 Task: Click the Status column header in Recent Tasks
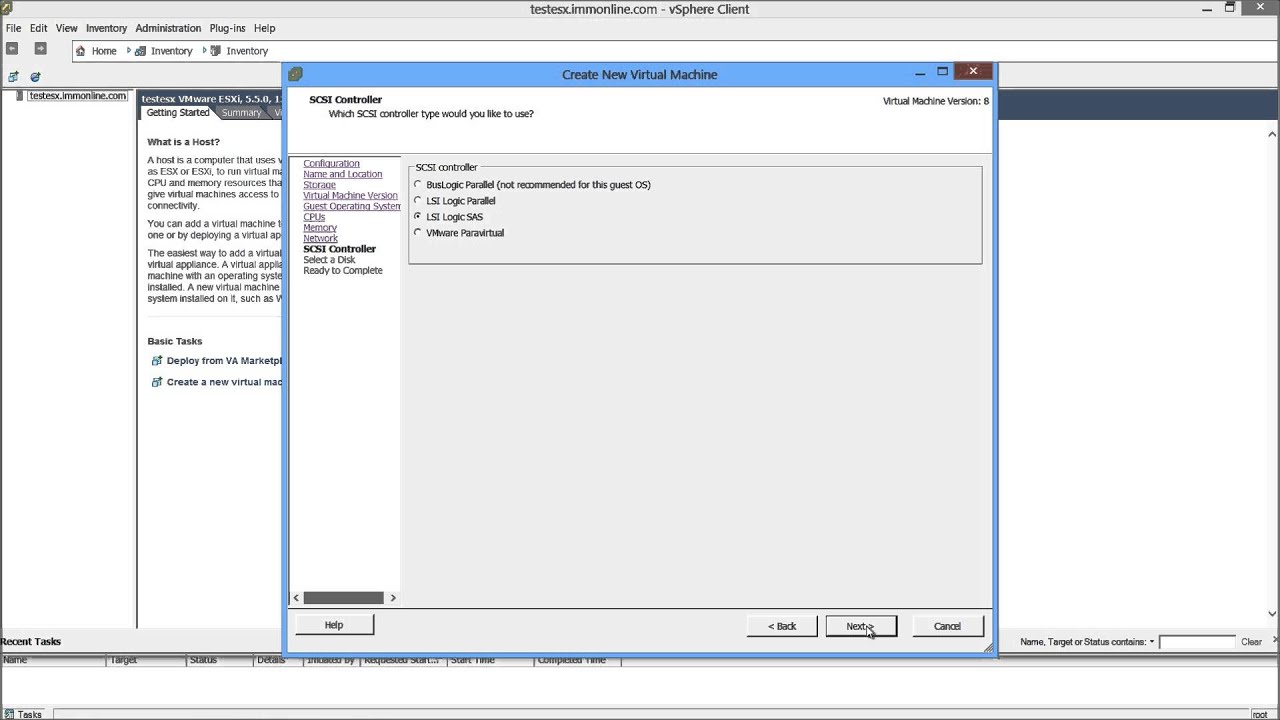tap(220, 660)
